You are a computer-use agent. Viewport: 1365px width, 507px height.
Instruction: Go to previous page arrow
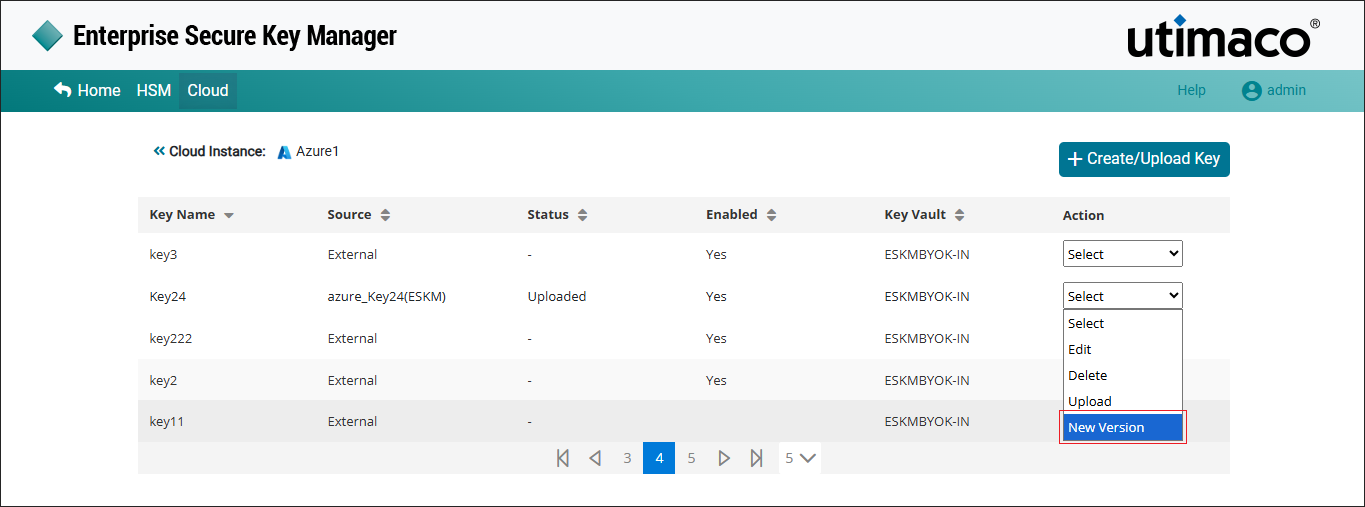click(595, 458)
